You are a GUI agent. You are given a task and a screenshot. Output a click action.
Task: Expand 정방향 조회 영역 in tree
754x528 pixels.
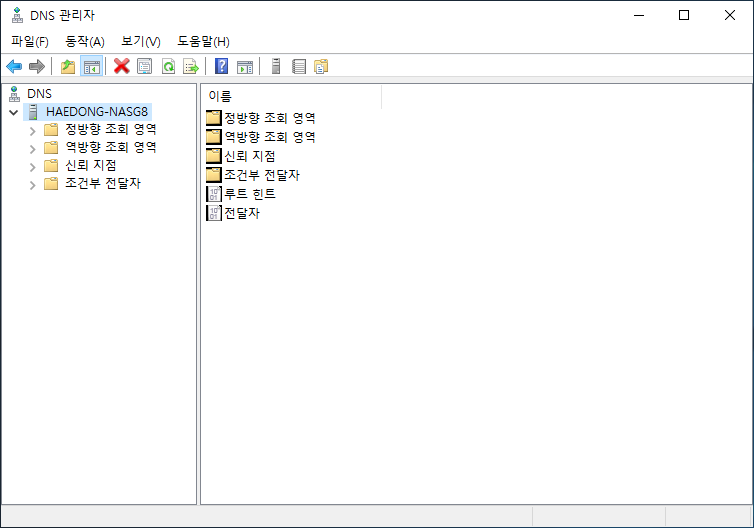click(x=32, y=131)
